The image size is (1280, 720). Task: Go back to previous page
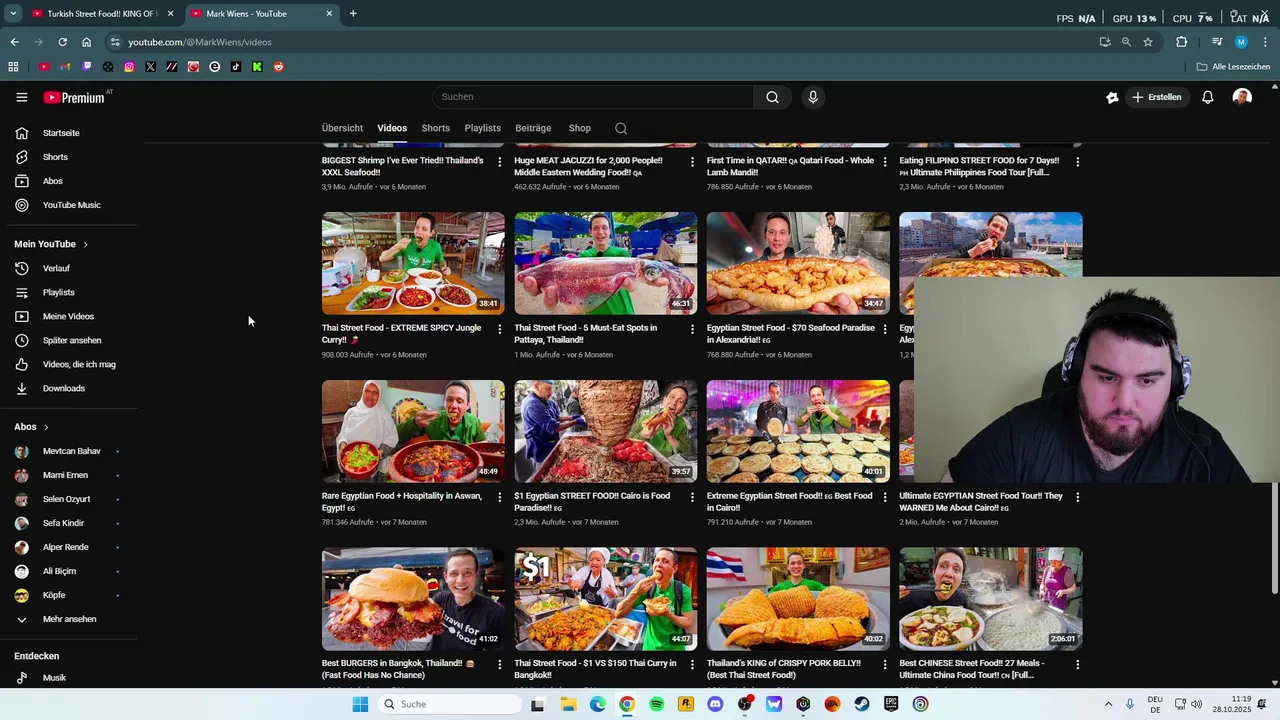point(14,42)
